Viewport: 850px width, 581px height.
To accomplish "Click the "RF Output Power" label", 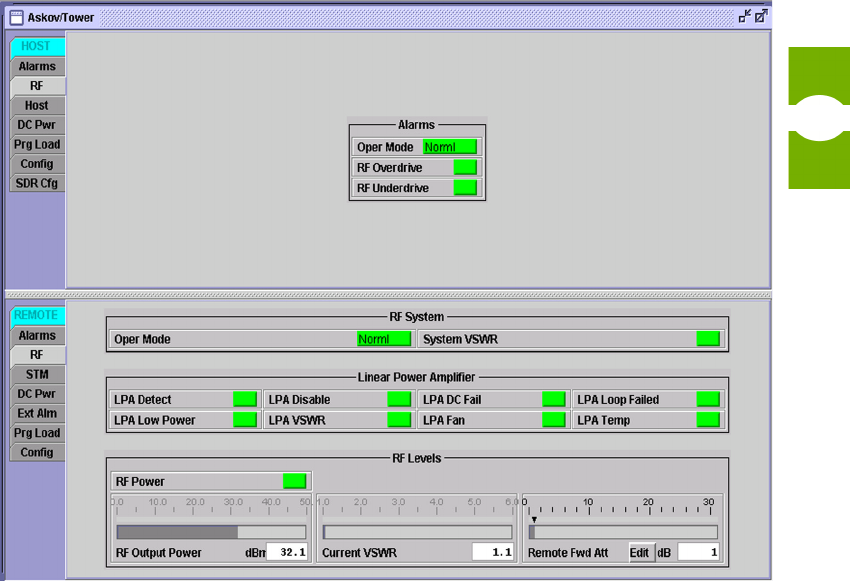I will pos(158,553).
